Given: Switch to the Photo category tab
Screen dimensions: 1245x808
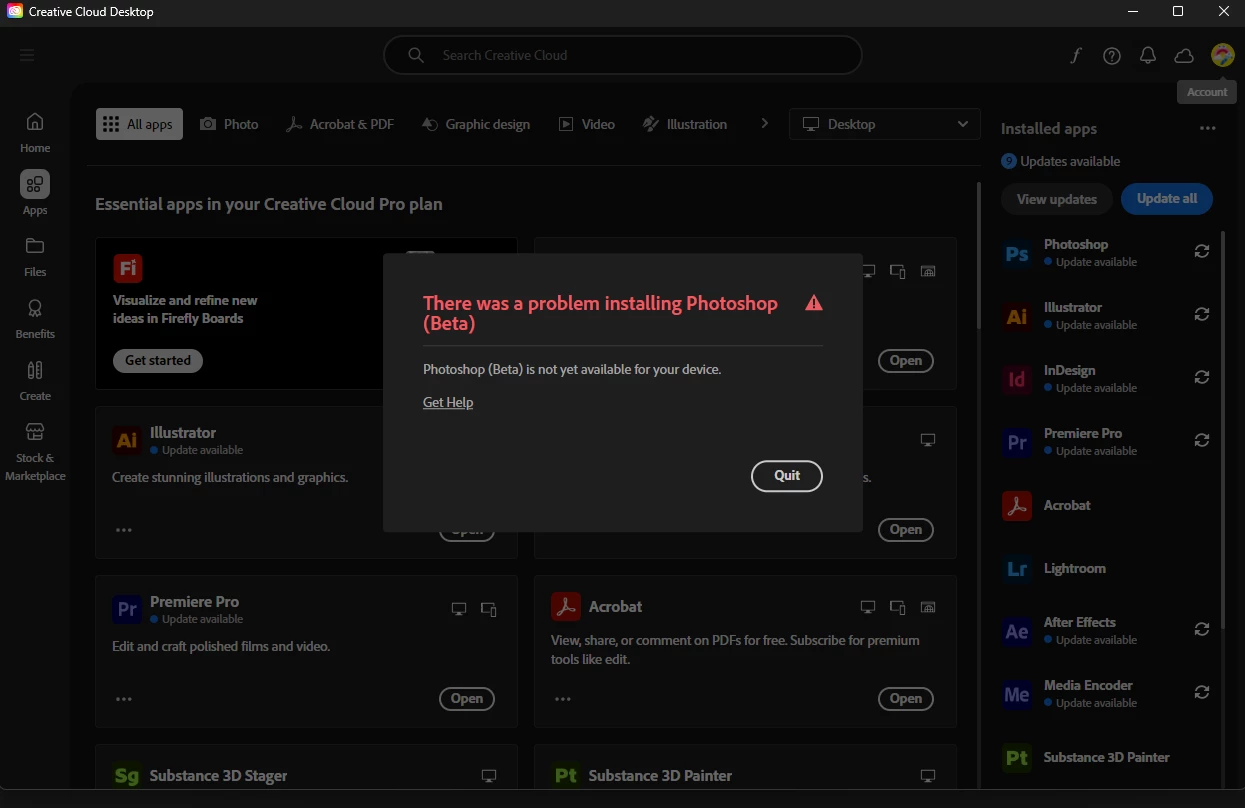Looking at the screenshot, I should point(229,124).
